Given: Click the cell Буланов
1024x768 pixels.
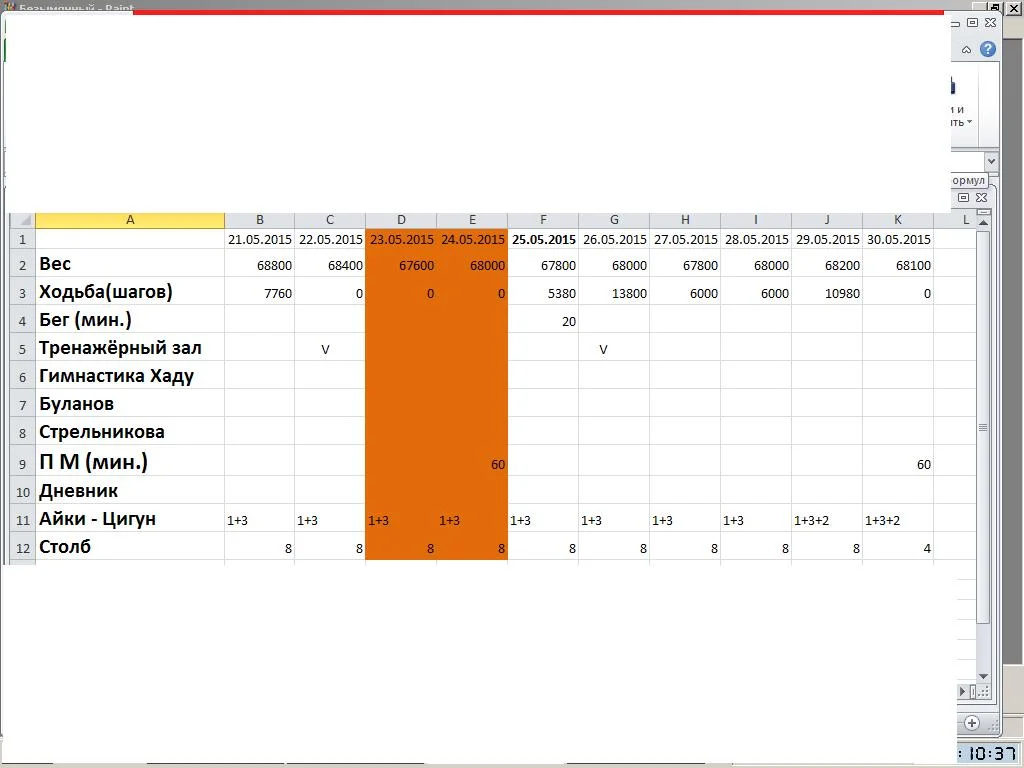Looking at the screenshot, I should point(130,404).
